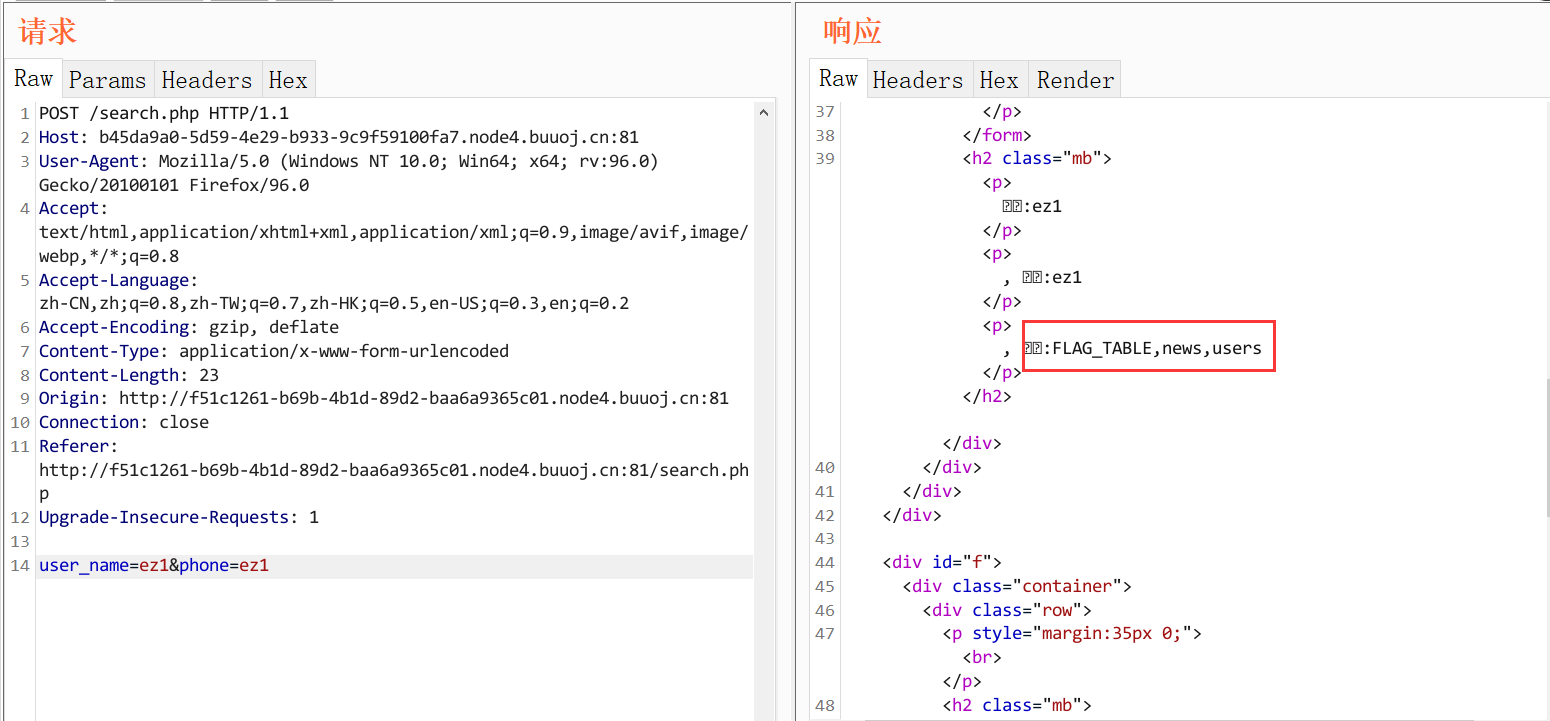
Task: Click the Origin header line
Action: click(x=384, y=398)
